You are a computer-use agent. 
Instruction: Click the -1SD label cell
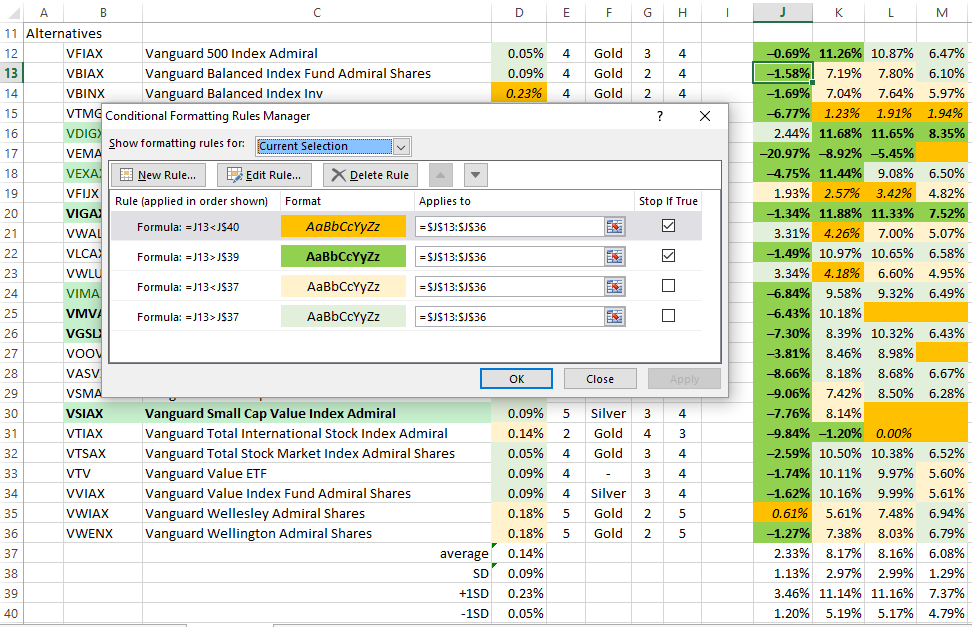tap(317, 613)
